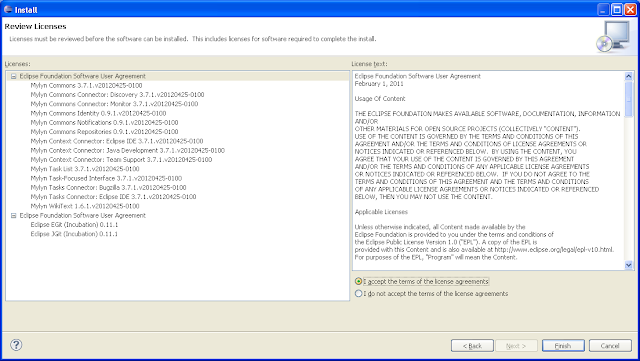
Task: Select Mylyn Commons Notifications 0.9.1 entry
Action: pyautogui.click(x=104, y=123)
